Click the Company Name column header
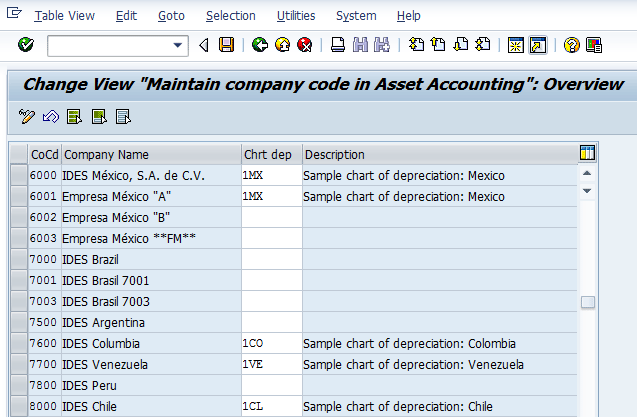637x417 pixels. coord(150,154)
